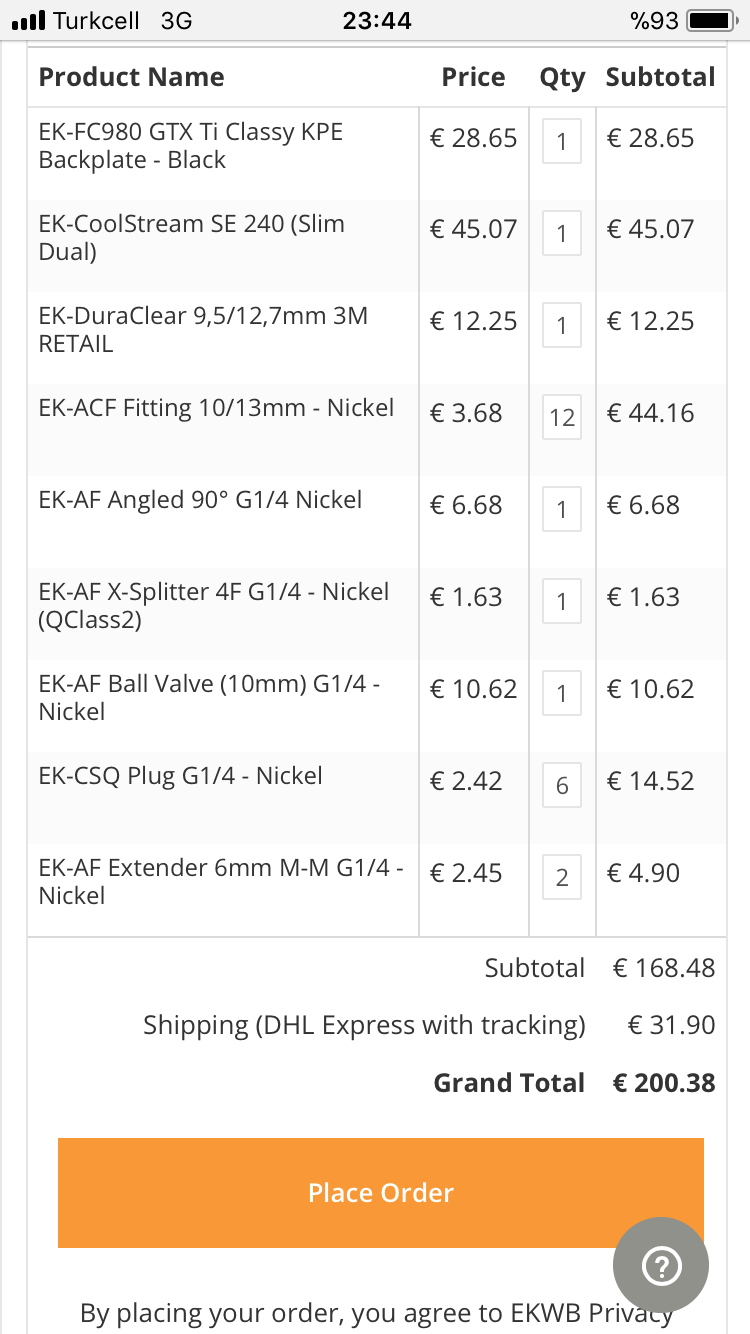The width and height of the screenshot is (750, 1334).
Task: Place the order with orange button
Action: [381, 1192]
